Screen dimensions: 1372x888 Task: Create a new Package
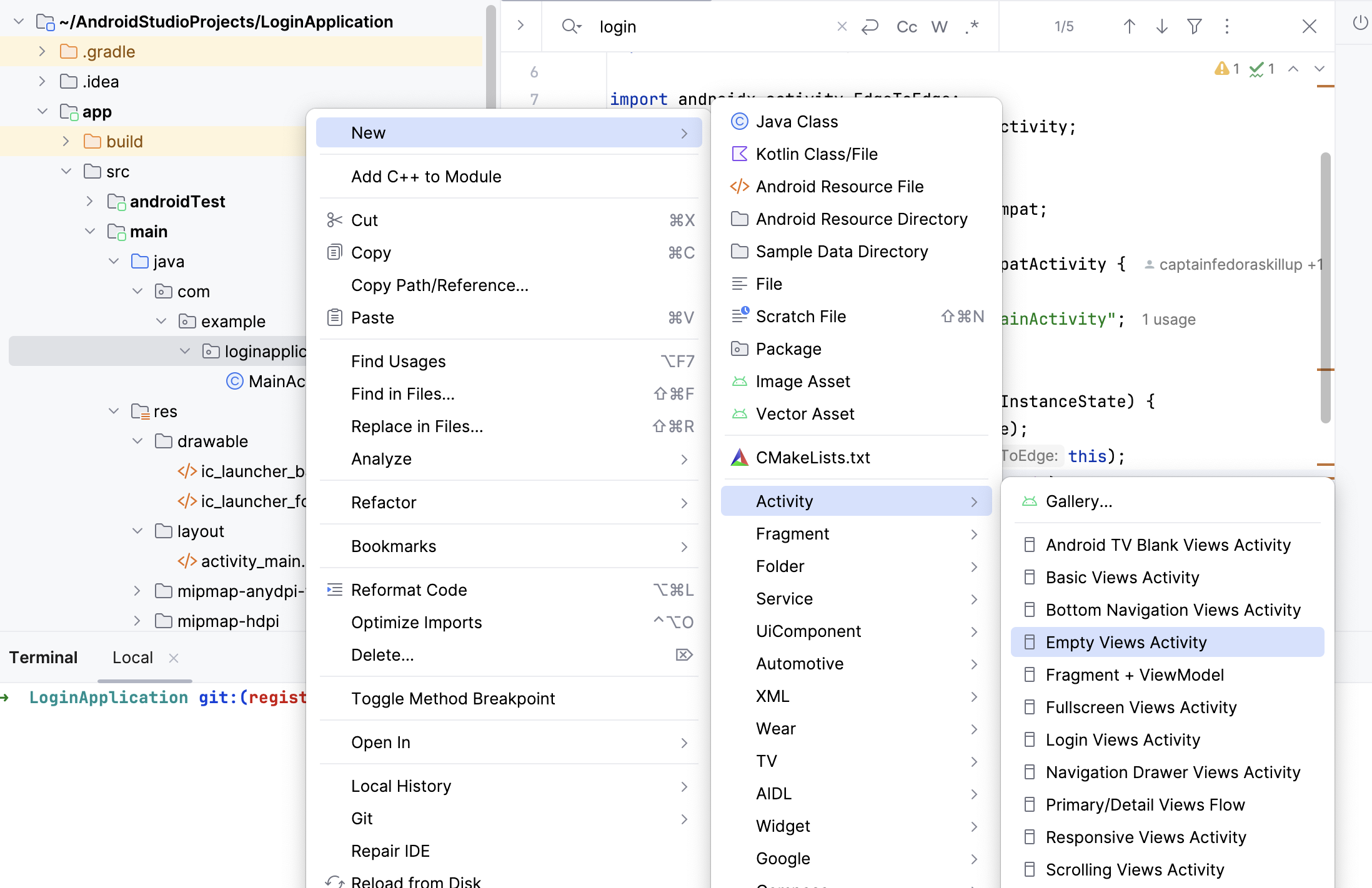857,348
